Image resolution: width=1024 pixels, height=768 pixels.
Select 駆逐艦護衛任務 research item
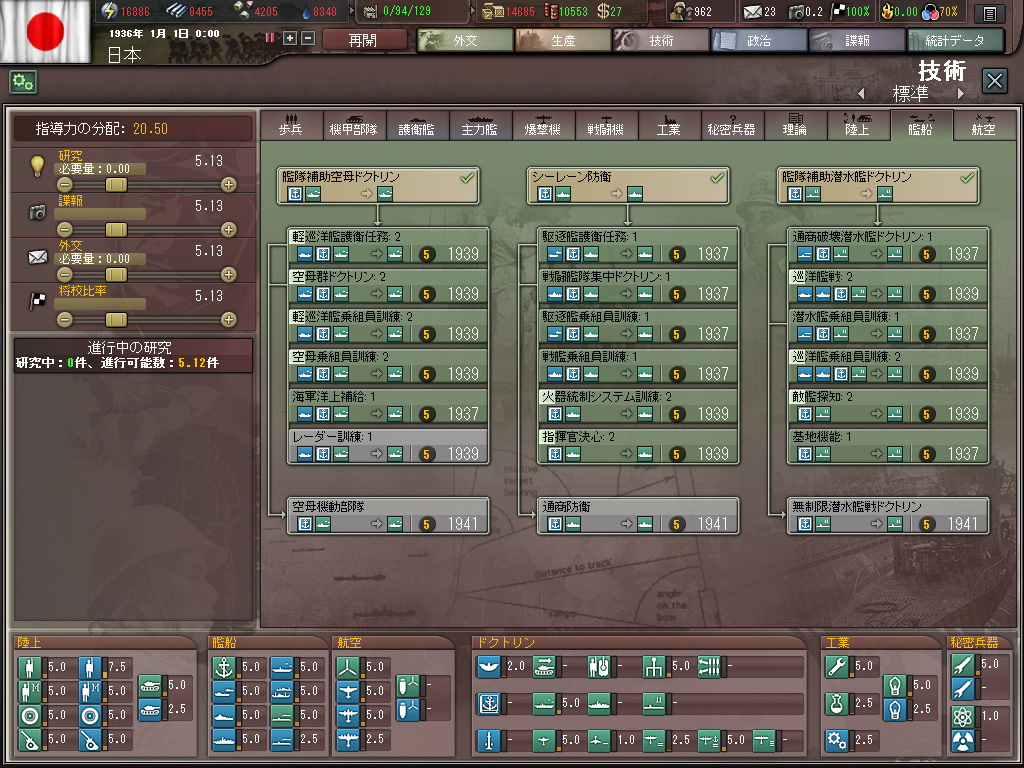pos(639,246)
